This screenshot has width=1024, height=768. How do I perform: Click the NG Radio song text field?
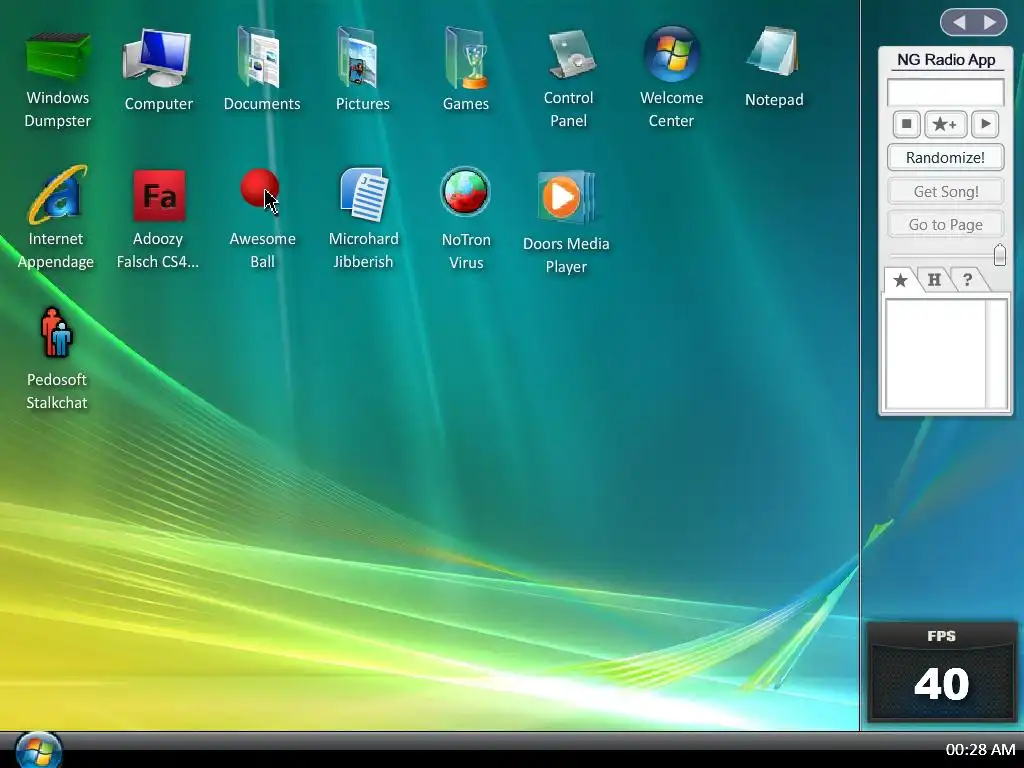coord(945,92)
